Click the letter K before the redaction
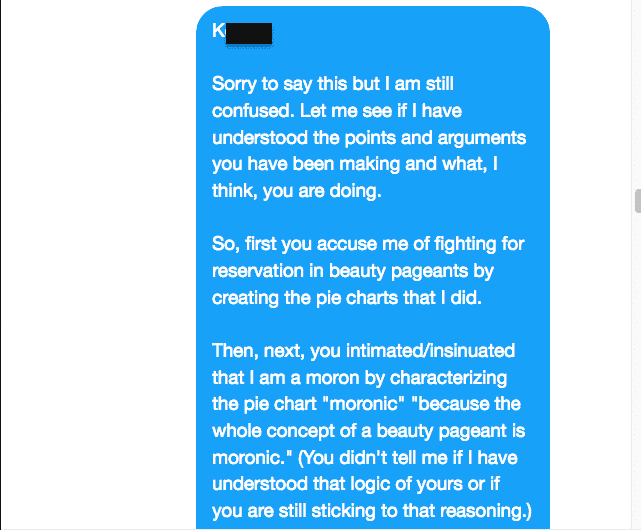This screenshot has width=641, height=530. [x=219, y=31]
